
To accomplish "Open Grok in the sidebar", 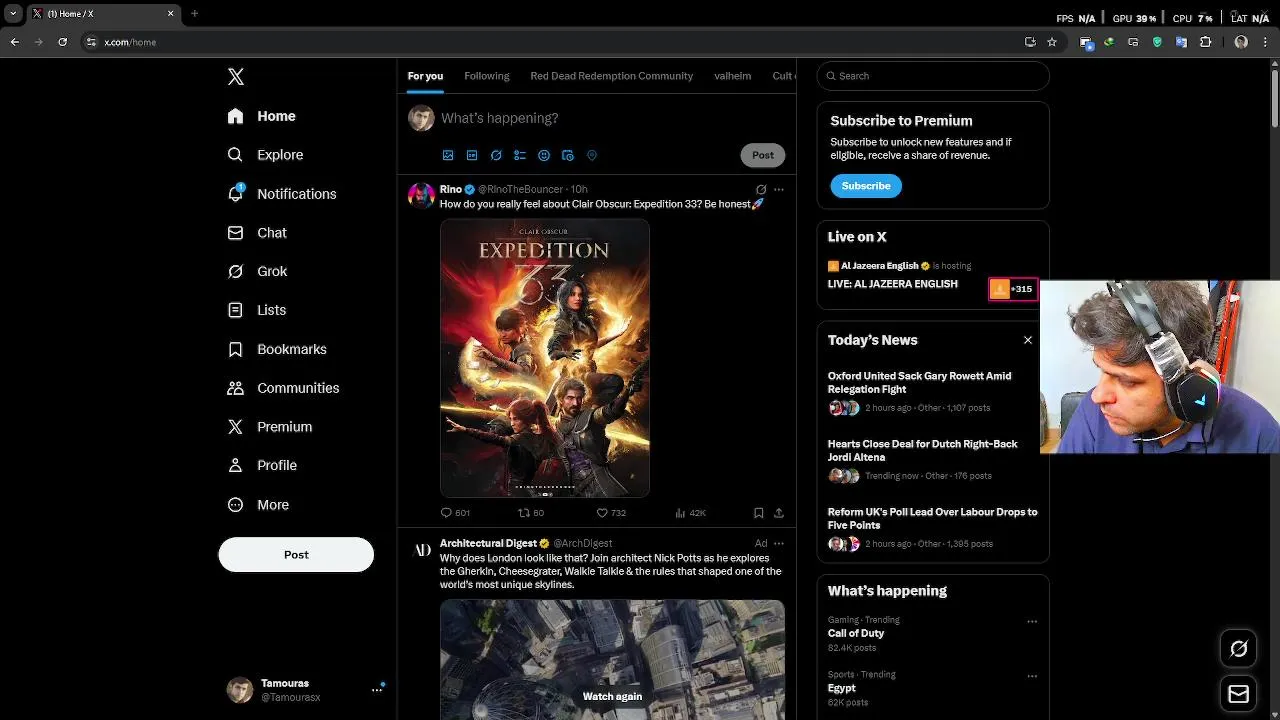I will click(257, 271).
